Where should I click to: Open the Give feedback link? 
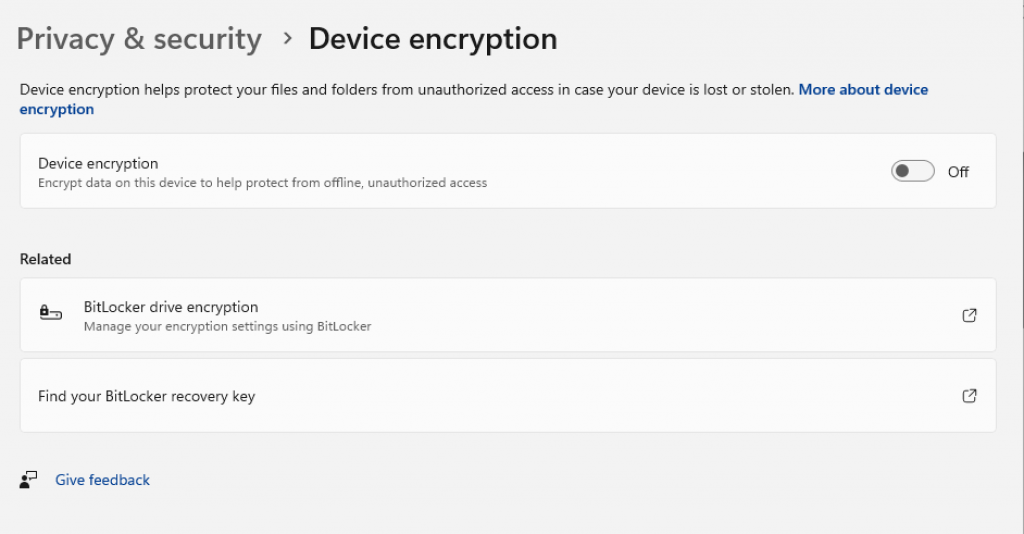102,480
